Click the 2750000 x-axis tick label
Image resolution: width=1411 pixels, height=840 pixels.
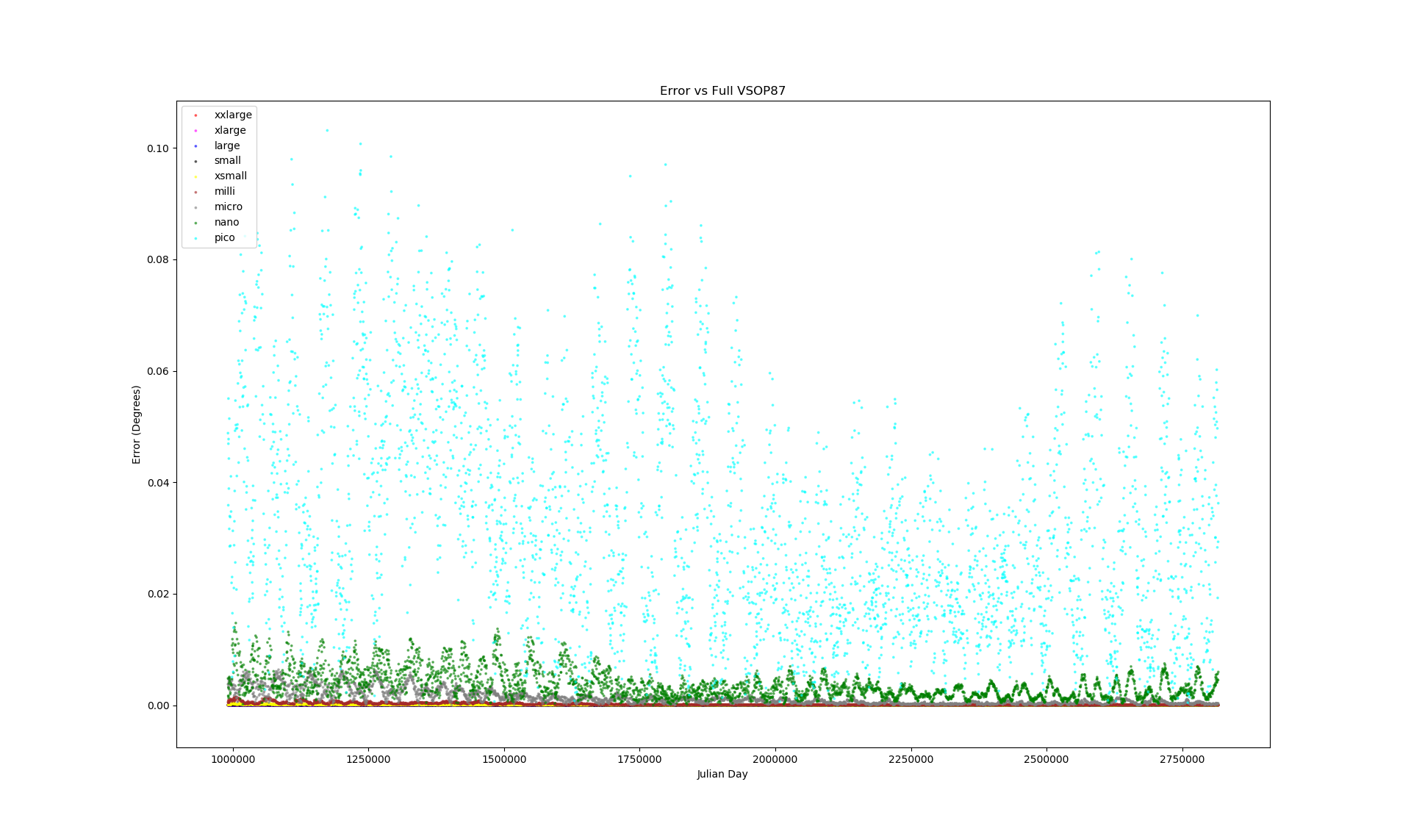(1182, 759)
